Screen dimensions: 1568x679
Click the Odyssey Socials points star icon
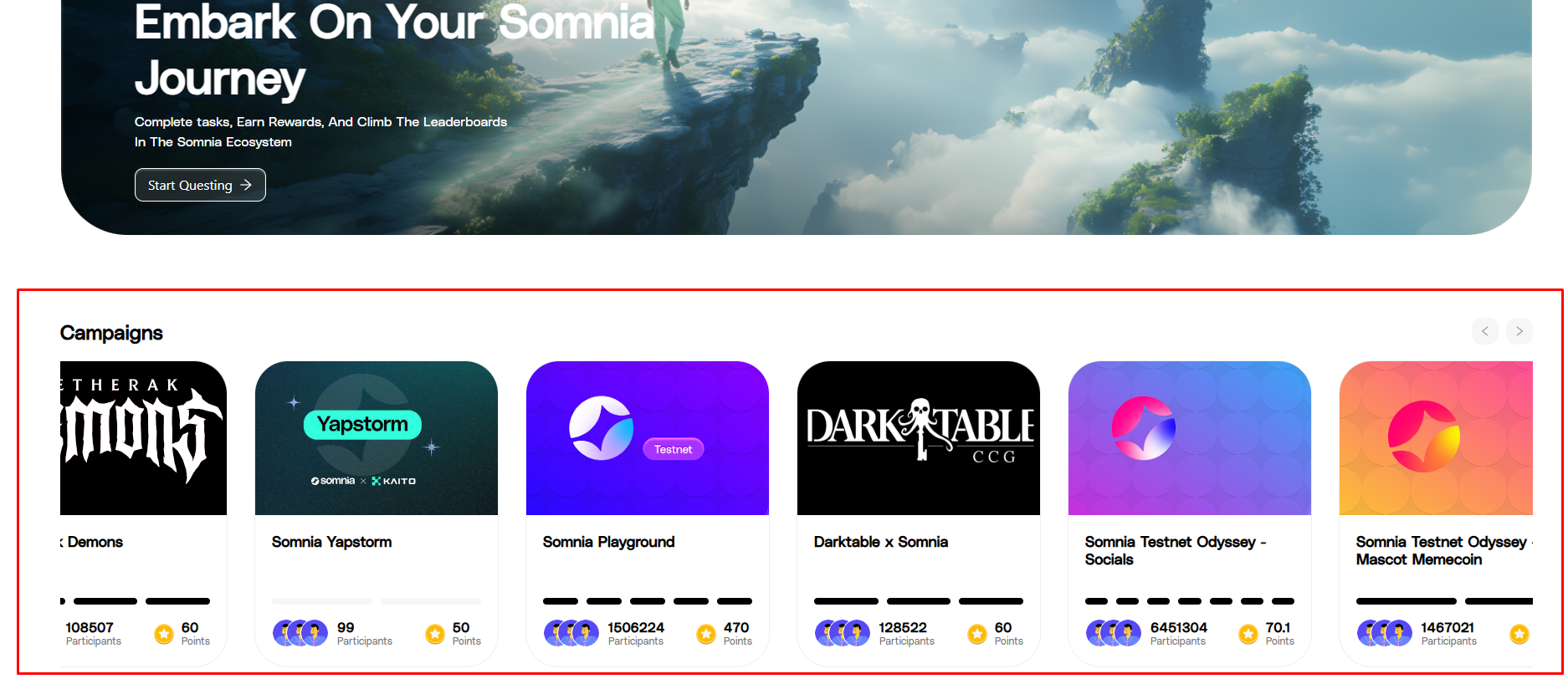[1248, 634]
